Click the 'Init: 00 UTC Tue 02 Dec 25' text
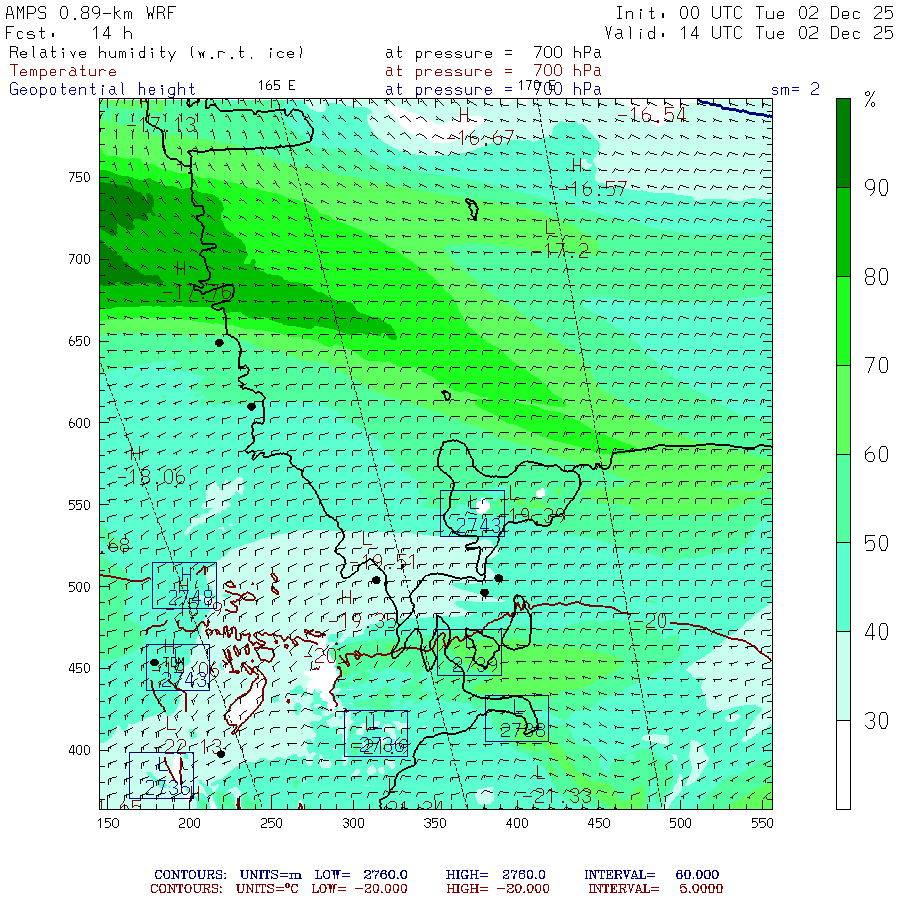Screen dimensions: 900x900 click(x=754, y=13)
